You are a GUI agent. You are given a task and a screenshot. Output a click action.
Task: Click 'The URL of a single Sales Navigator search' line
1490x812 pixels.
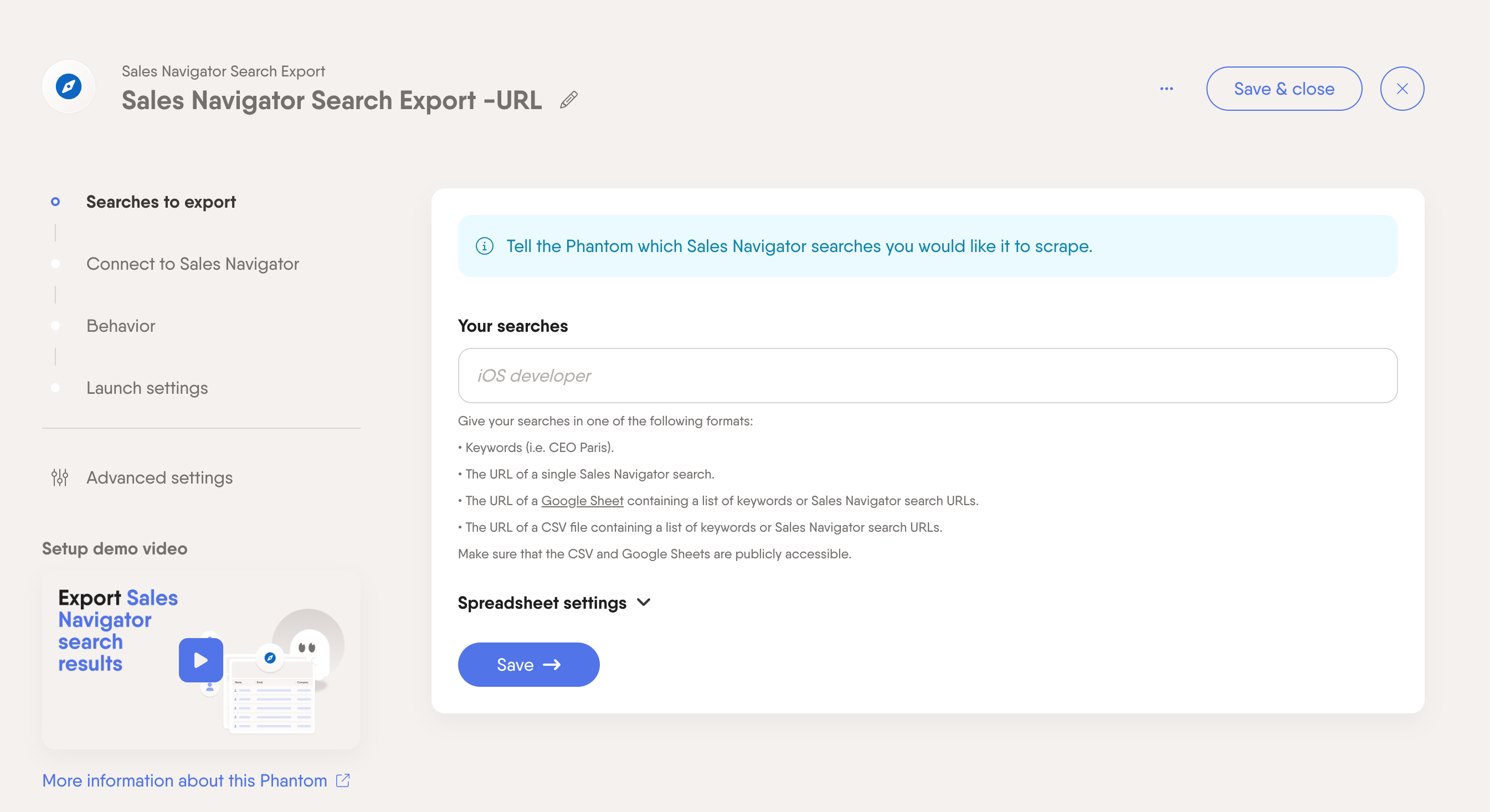click(586, 474)
